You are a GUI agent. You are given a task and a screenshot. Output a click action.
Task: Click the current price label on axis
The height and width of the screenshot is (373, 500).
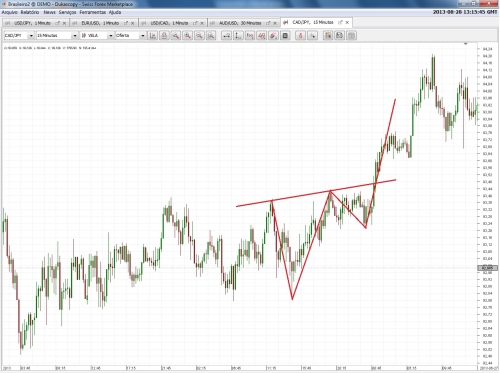[488, 268]
